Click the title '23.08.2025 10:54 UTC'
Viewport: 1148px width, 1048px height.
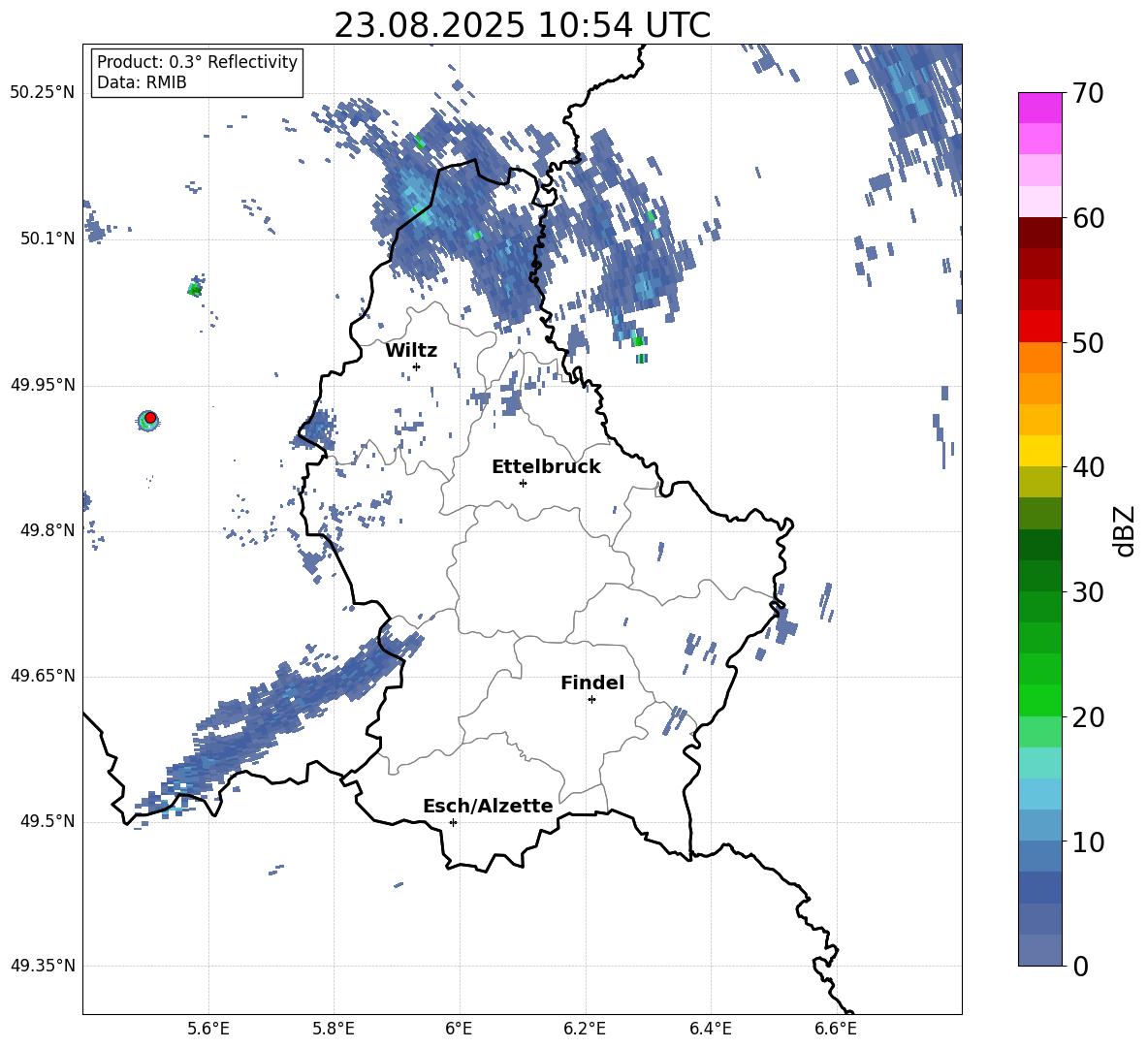(522, 25)
